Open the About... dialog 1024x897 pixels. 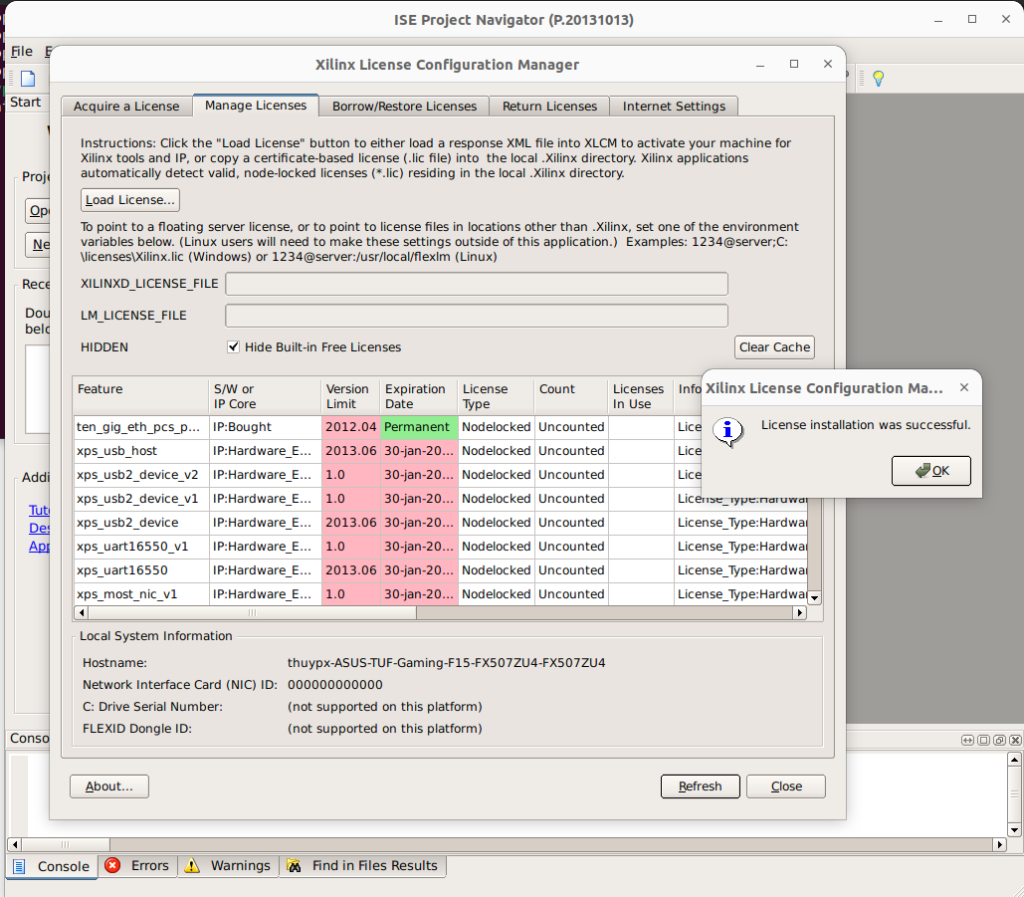coord(109,787)
